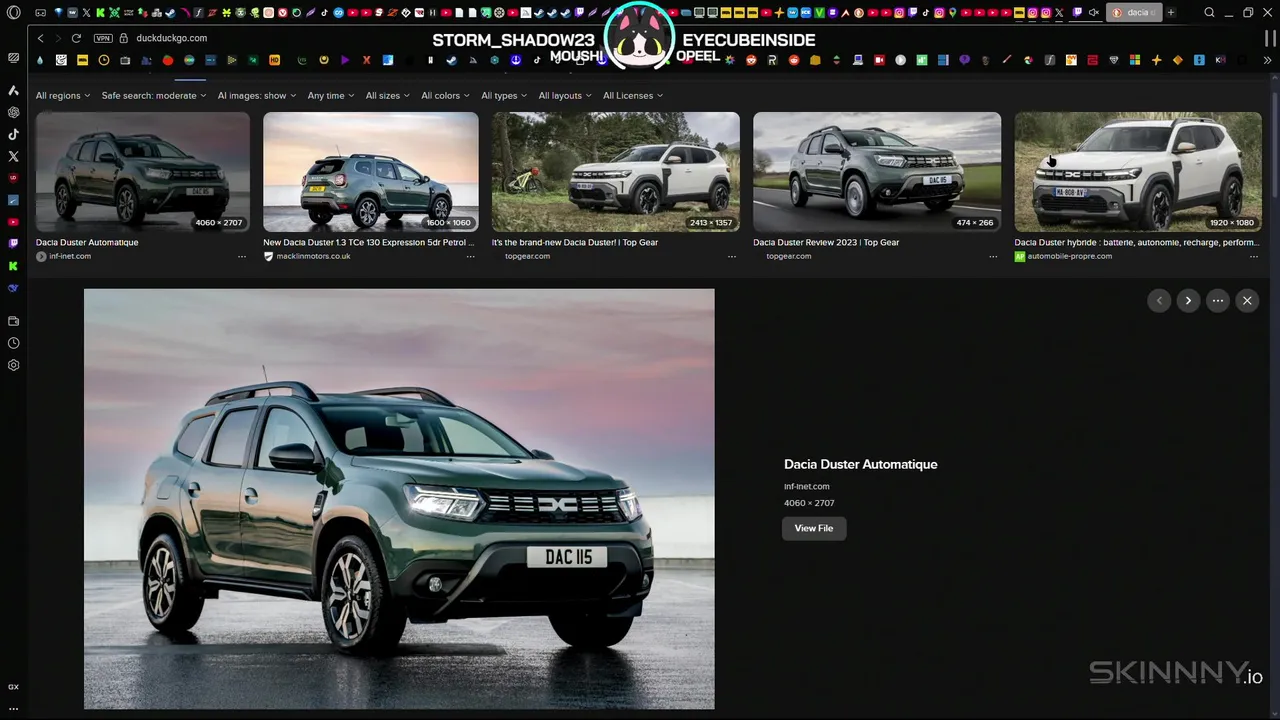
Task: Click the large Dacia Duster preview image
Action: (x=399, y=499)
